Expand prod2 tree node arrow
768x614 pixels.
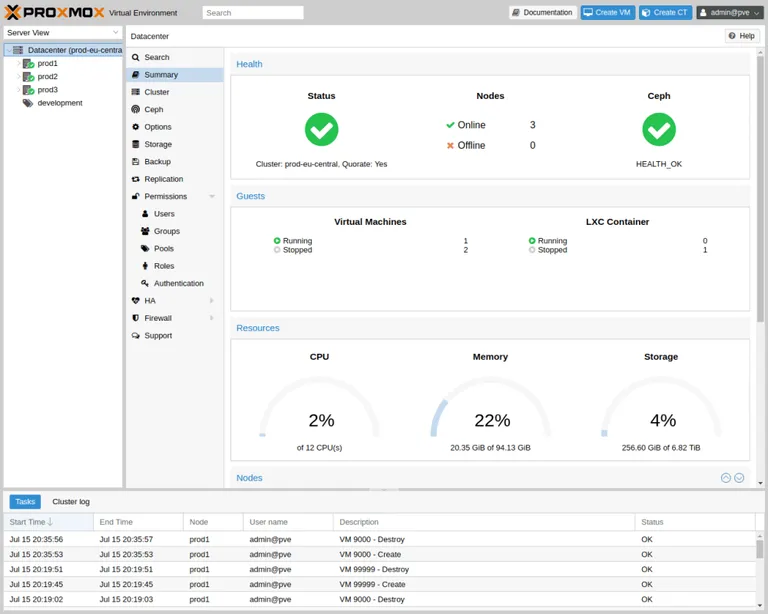click(19, 76)
